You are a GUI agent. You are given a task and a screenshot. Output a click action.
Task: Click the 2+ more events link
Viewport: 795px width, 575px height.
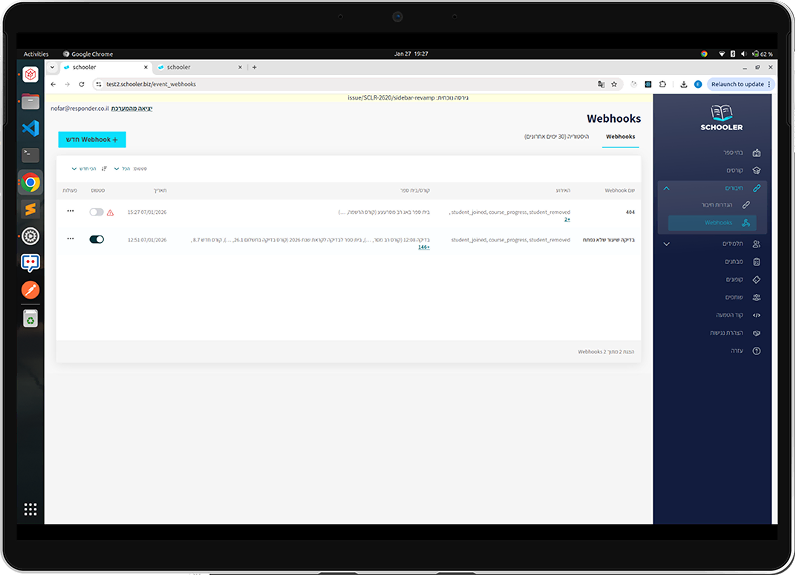567,220
